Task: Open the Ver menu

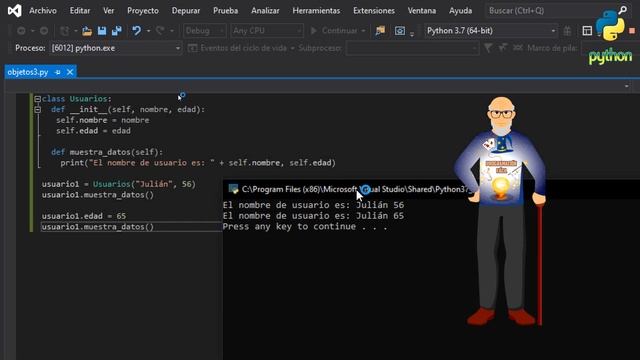Action: point(109,11)
